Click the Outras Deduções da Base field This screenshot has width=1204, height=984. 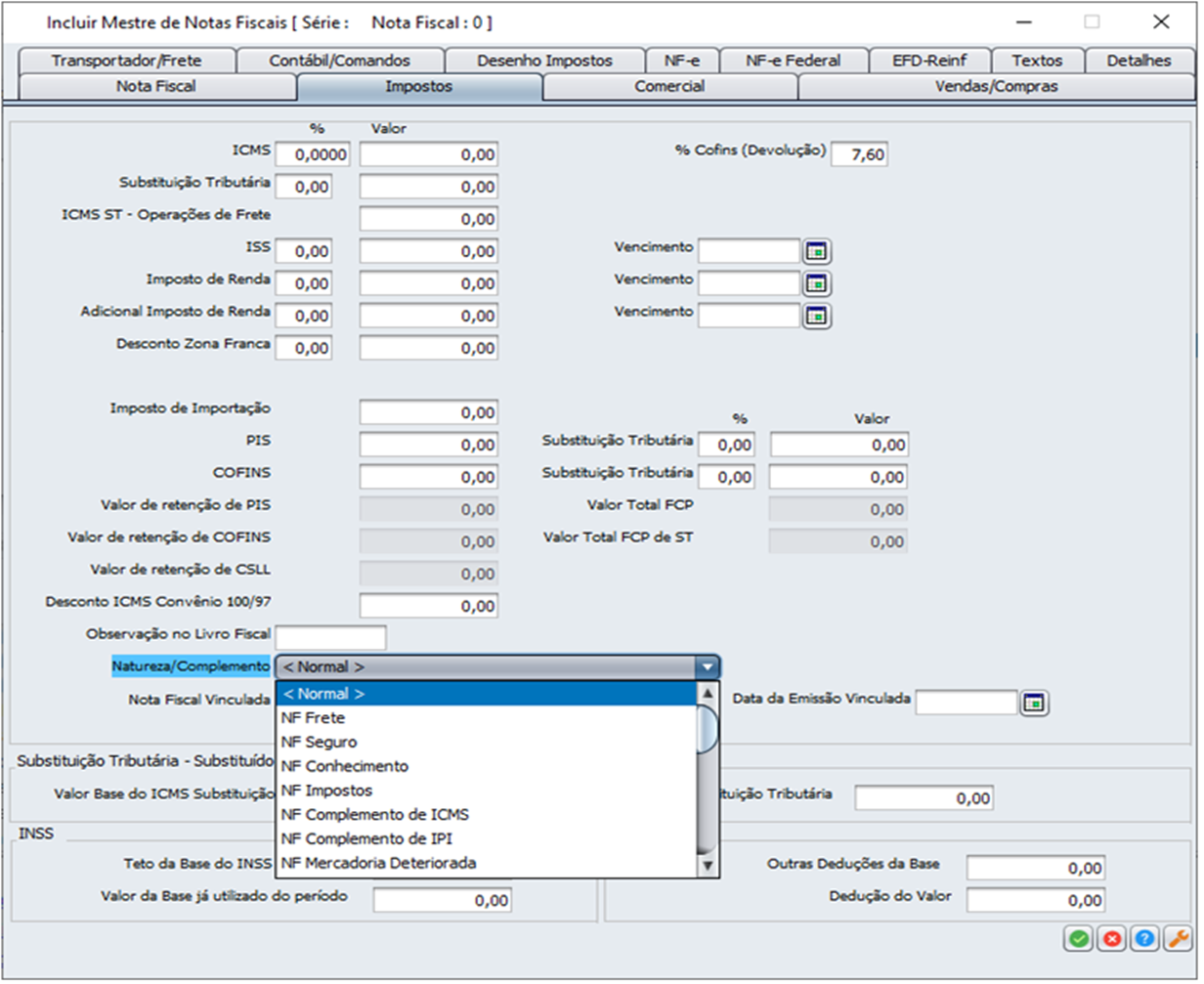[x=1036, y=868]
